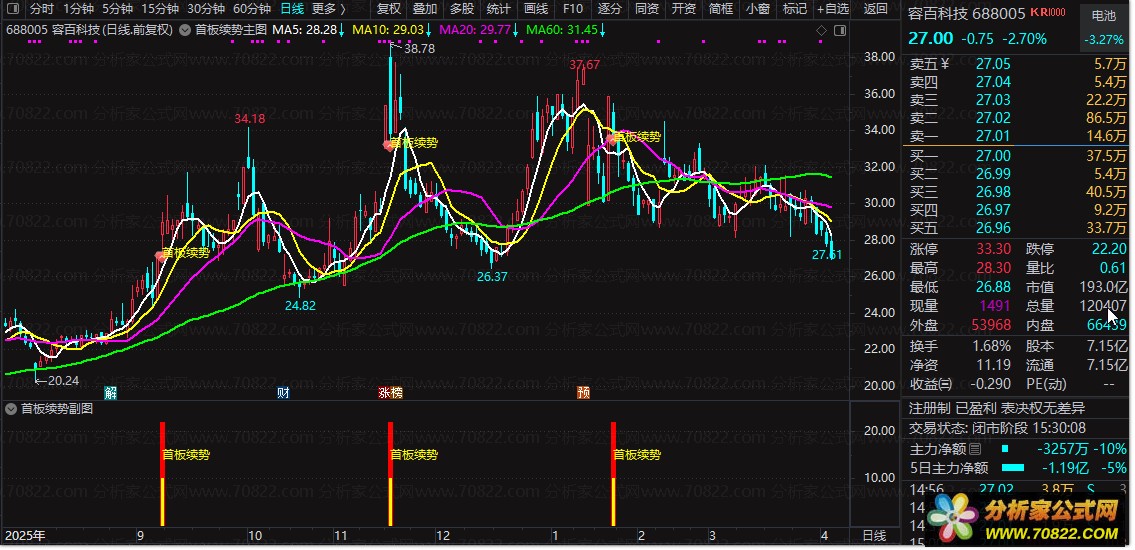
Task: Click the +自选 add to watchlist button
Action: tap(832, 9)
